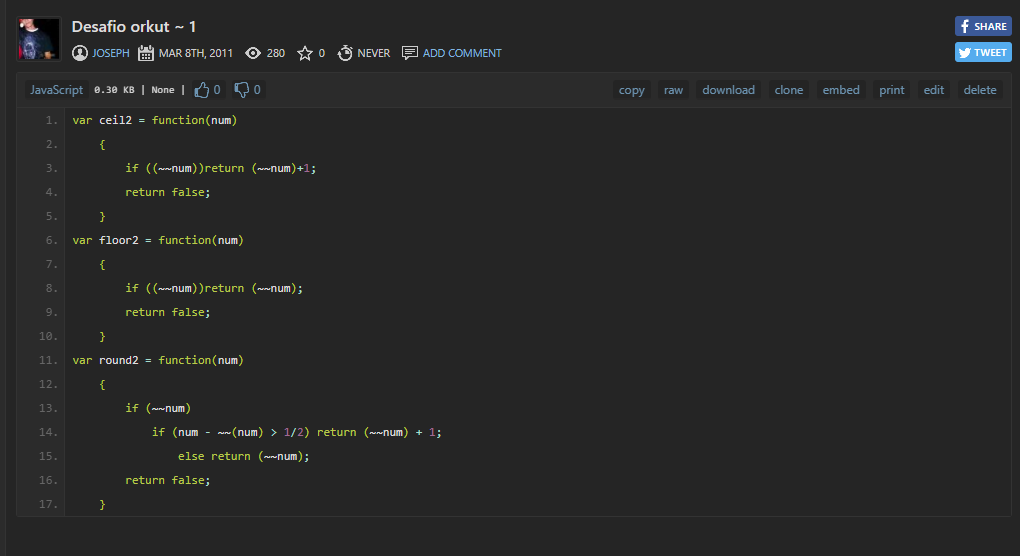Open JOSEPH's profile link
This screenshot has width=1020, height=556.
pos(111,53)
